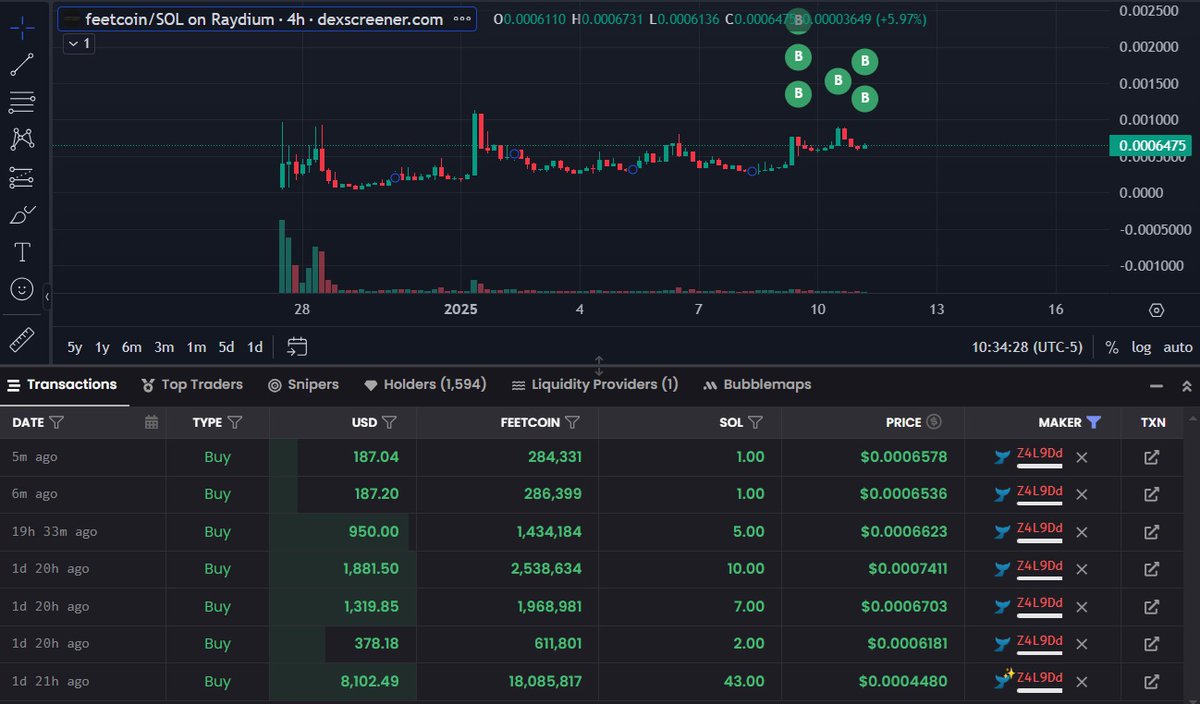Toggle auto scale mode
The width and height of the screenshot is (1200, 704).
[1178, 347]
